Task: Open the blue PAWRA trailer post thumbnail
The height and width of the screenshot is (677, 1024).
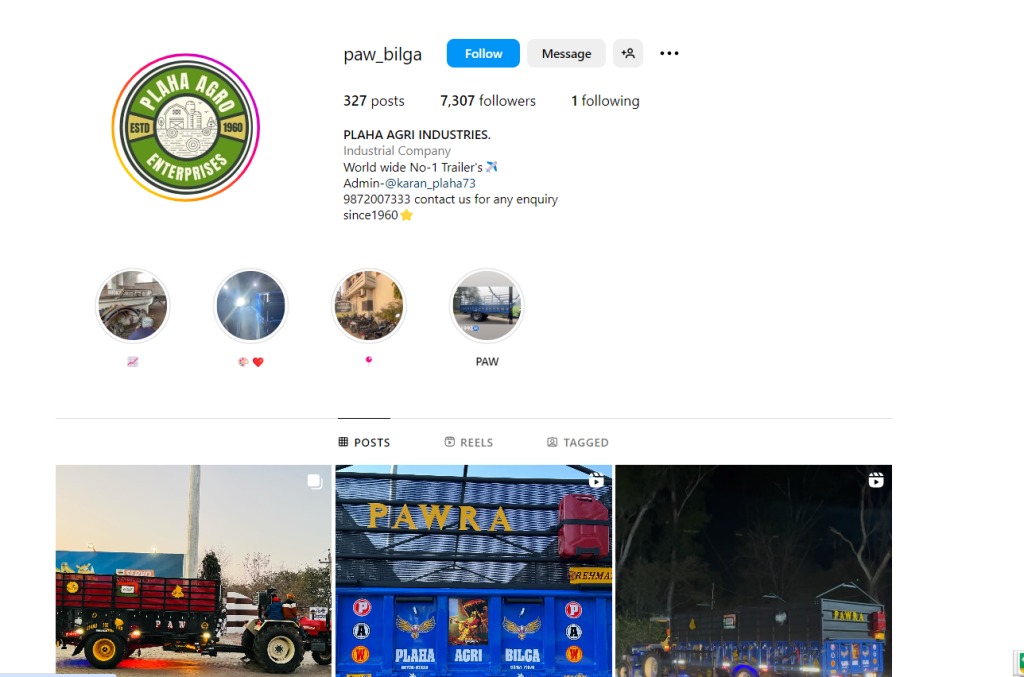Action: (473, 571)
